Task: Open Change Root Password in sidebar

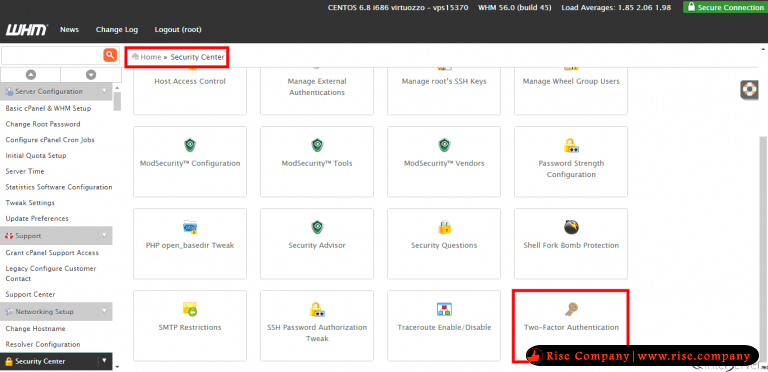Action: point(43,124)
